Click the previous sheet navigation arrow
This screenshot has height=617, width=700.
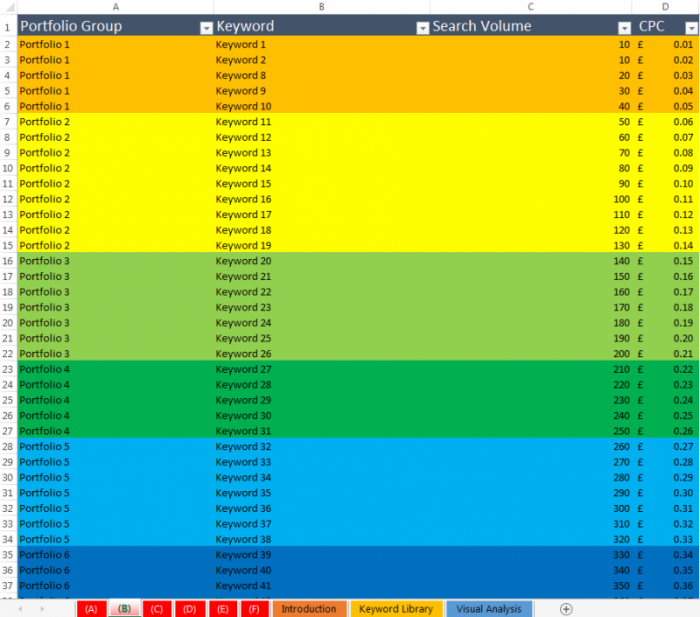(x=21, y=609)
